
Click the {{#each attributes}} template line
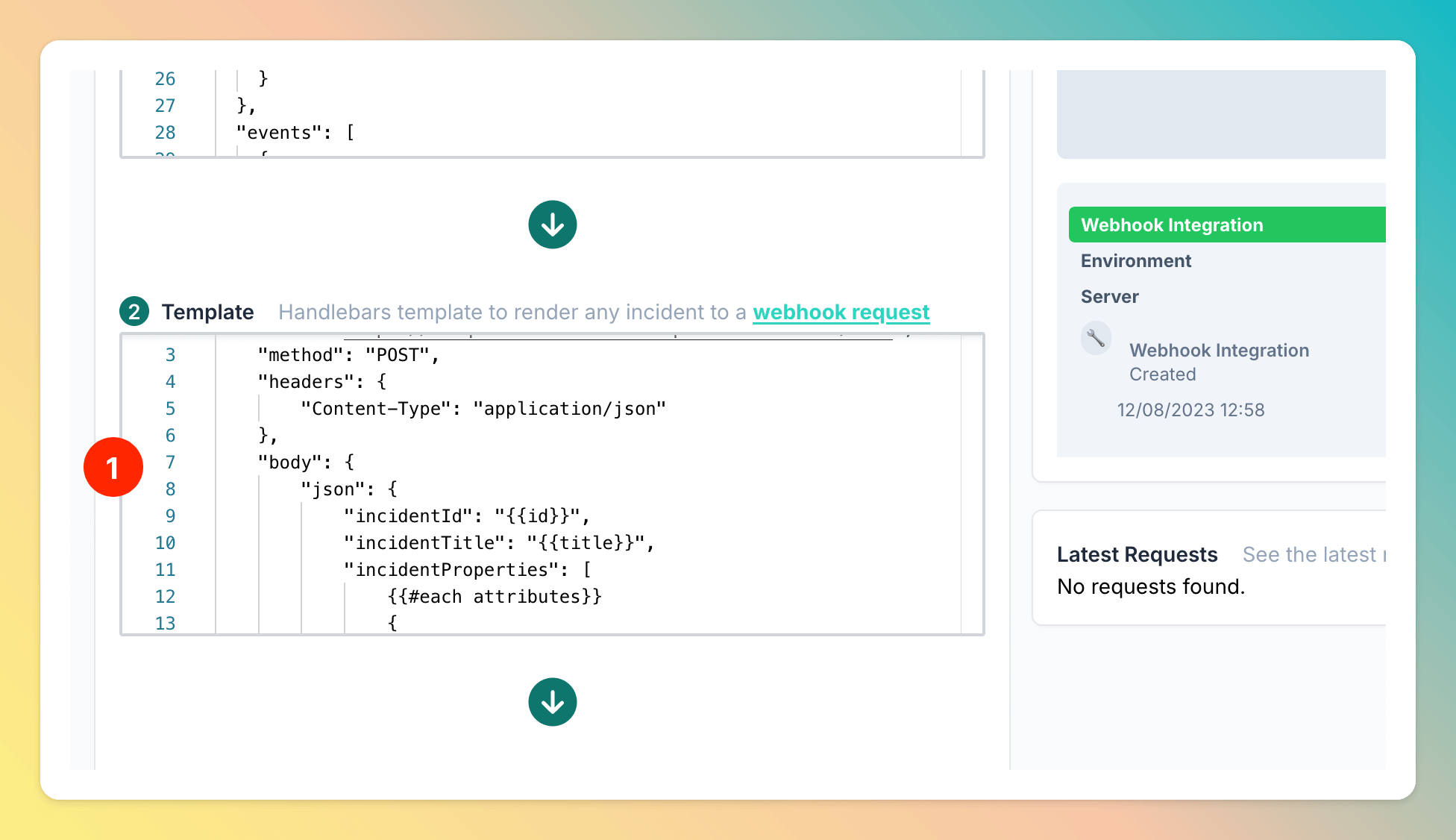click(494, 597)
